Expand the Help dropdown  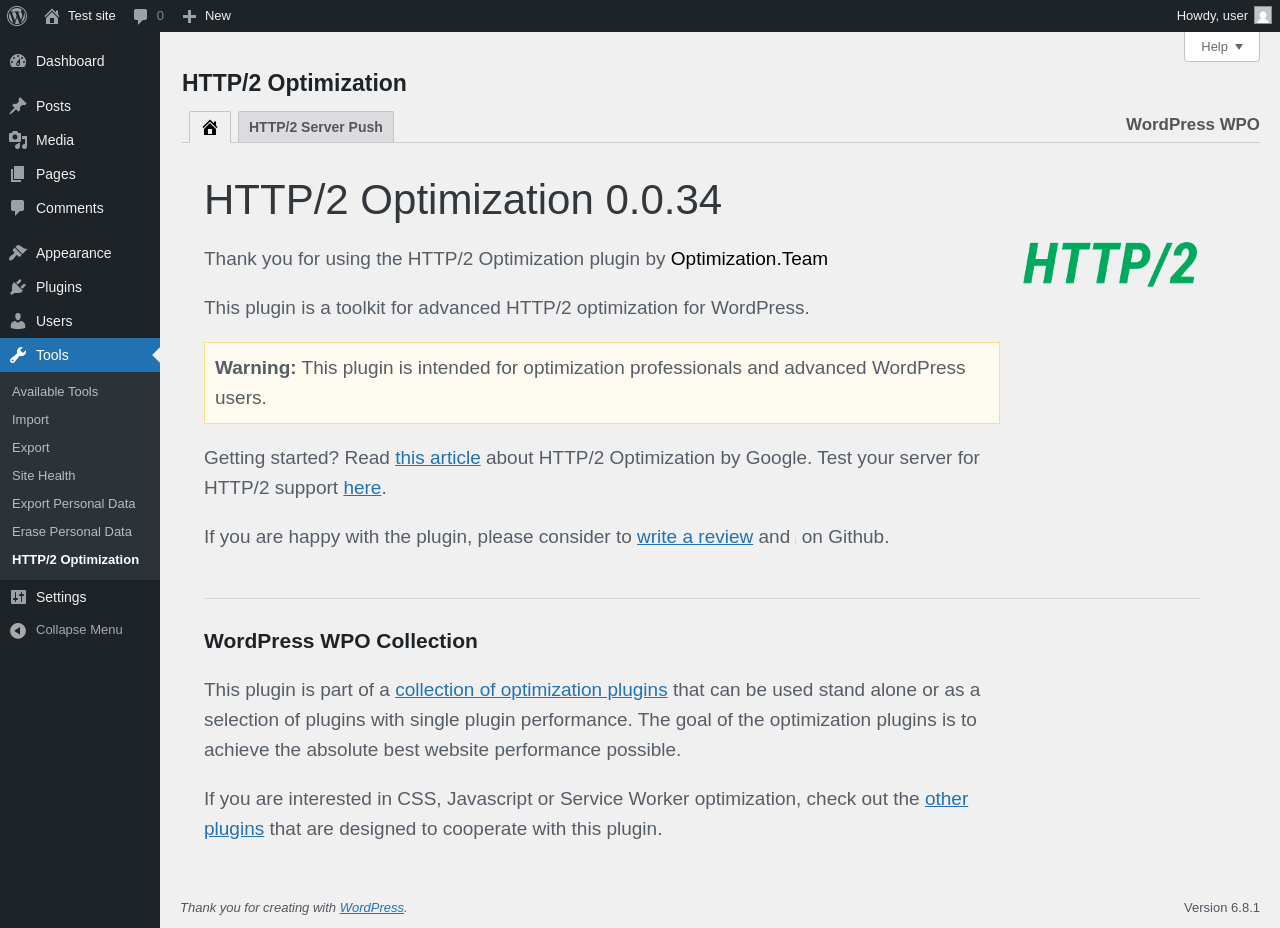pos(1222,46)
